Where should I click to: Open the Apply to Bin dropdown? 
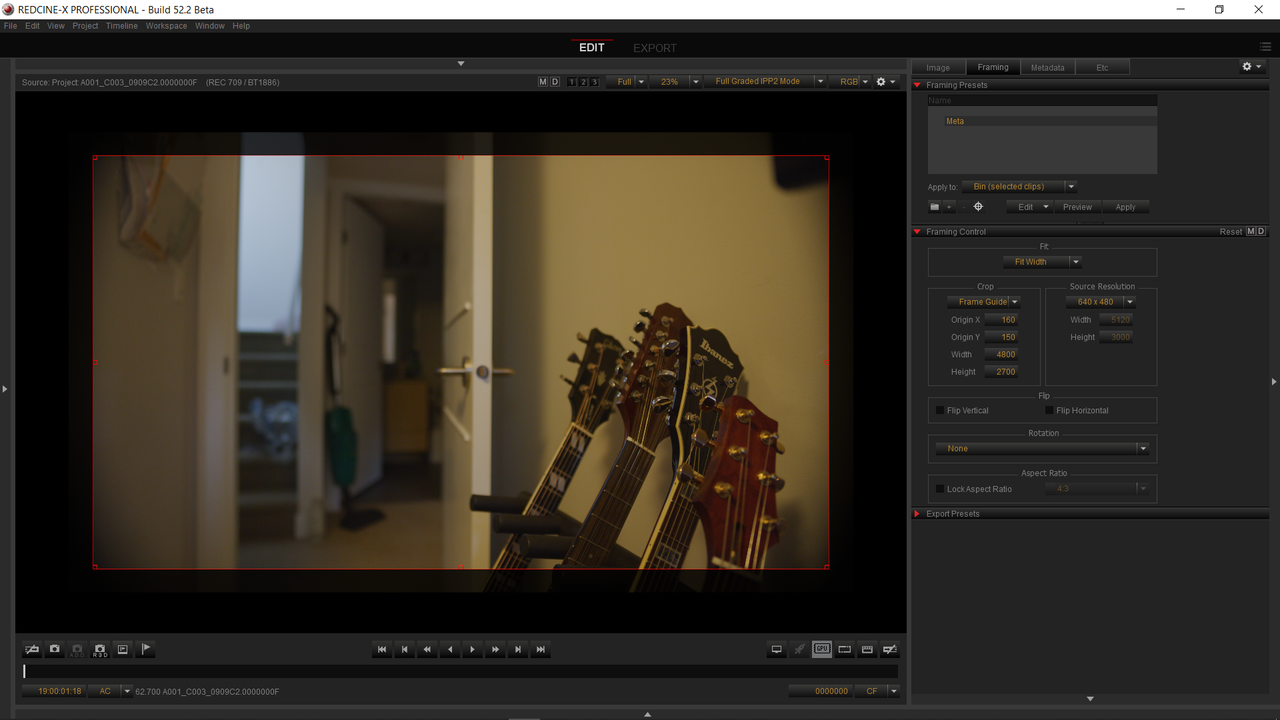(1018, 187)
